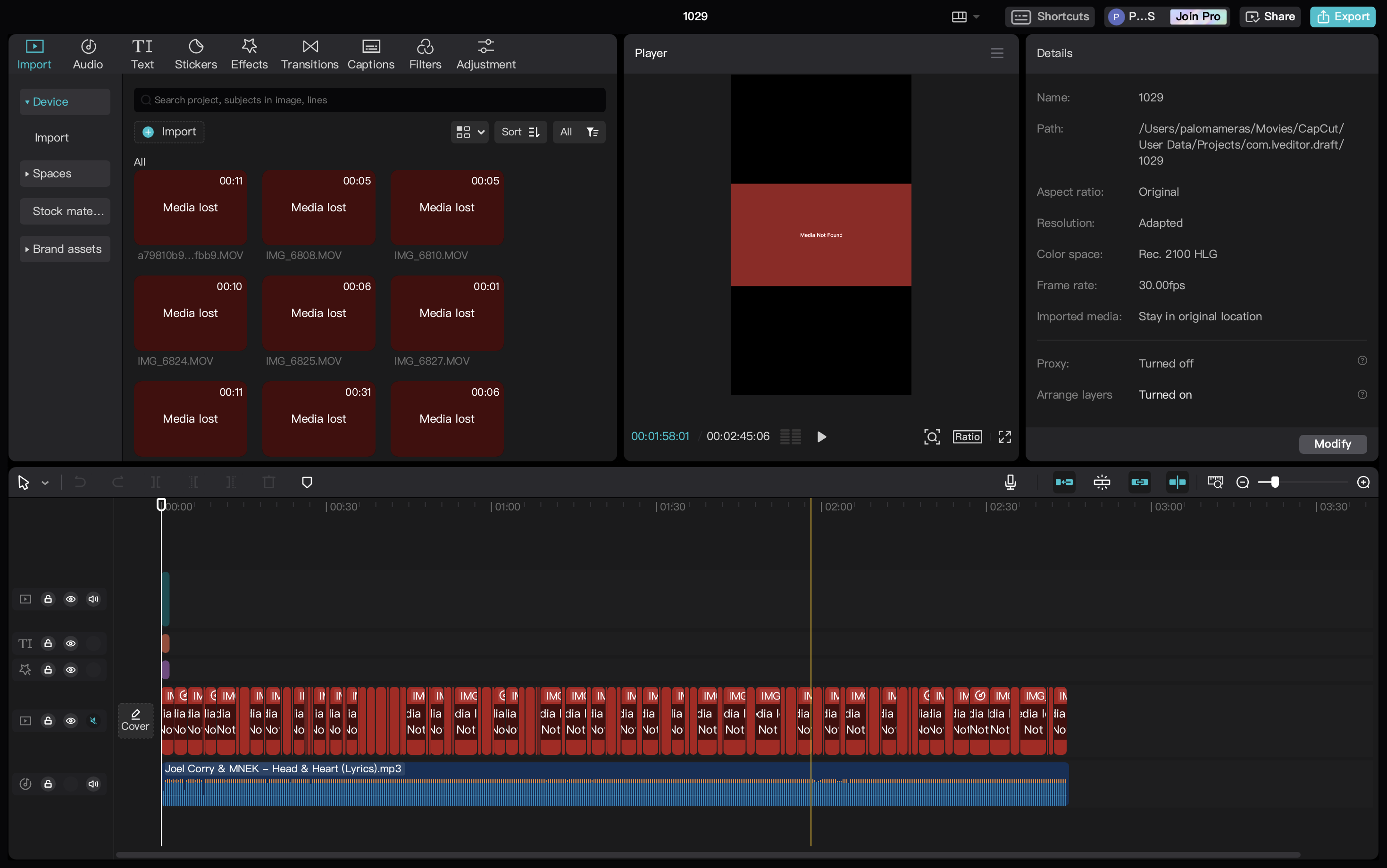Zoom in timeline with plus icon
The height and width of the screenshot is (868, 1387).
click(x=1363, y=482)
